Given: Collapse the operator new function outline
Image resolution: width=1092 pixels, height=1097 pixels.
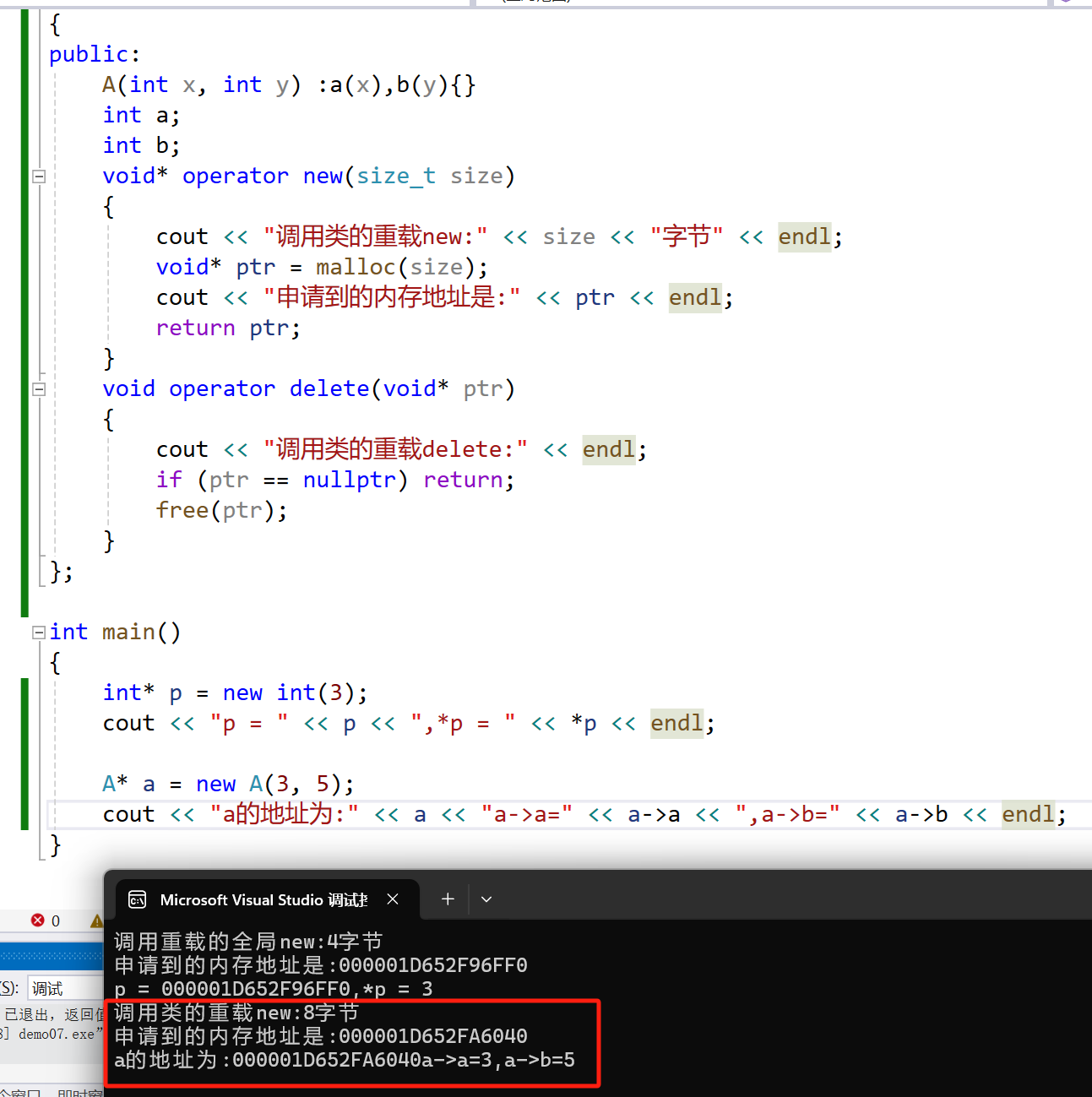Looking at the screenshot, I should coord(38,176).
